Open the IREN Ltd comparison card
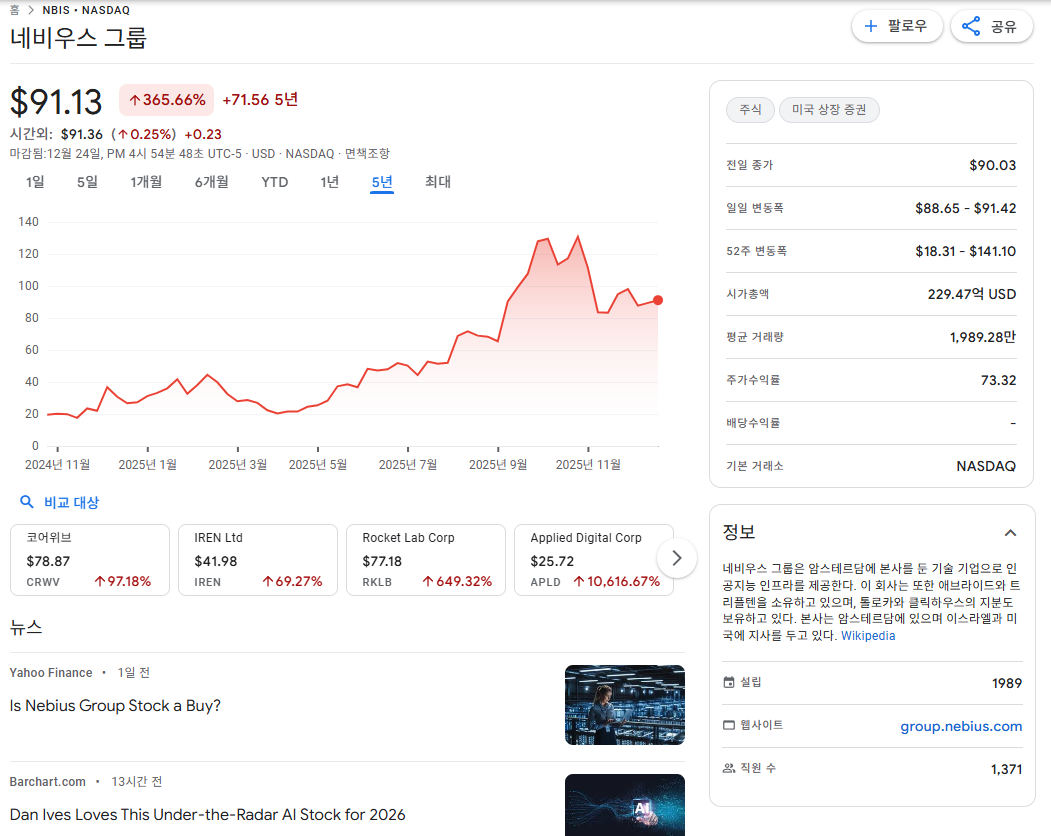 click(258, 560)
